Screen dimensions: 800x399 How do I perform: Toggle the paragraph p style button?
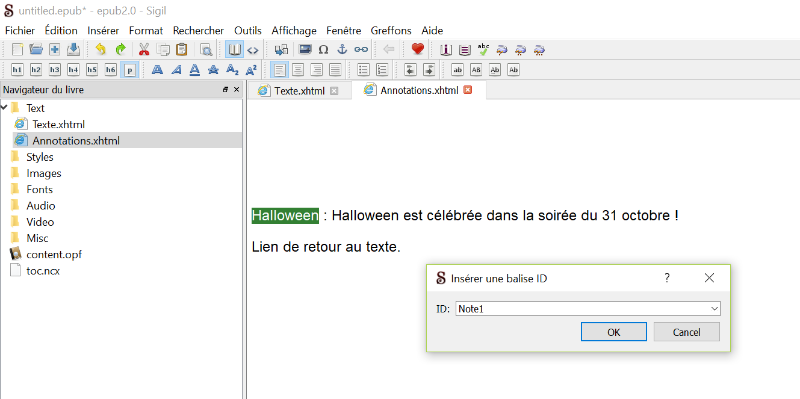tap(130, 69)
